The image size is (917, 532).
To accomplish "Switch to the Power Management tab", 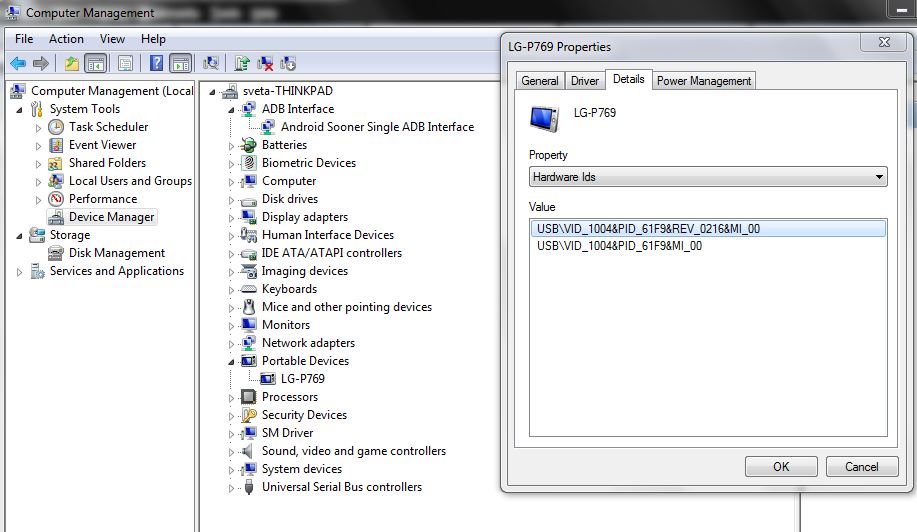I will click(704, 81).
